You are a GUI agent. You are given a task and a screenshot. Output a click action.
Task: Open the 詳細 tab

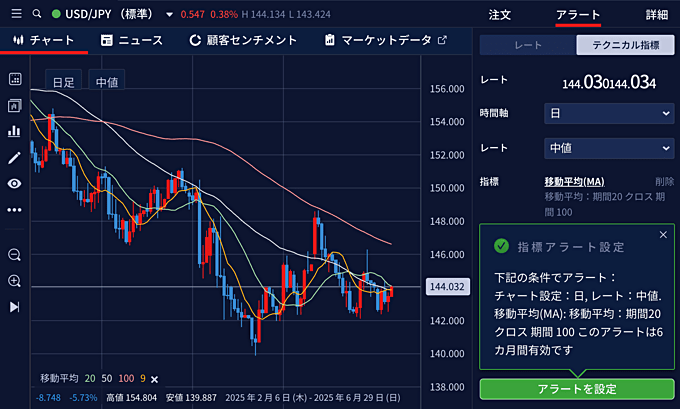point(657,15)
